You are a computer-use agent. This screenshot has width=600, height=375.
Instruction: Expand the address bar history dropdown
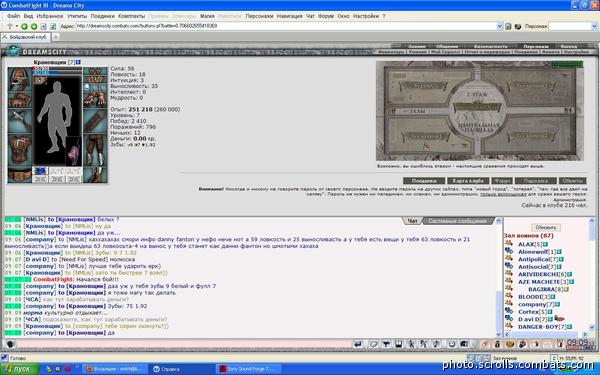[x=499, y=26]
